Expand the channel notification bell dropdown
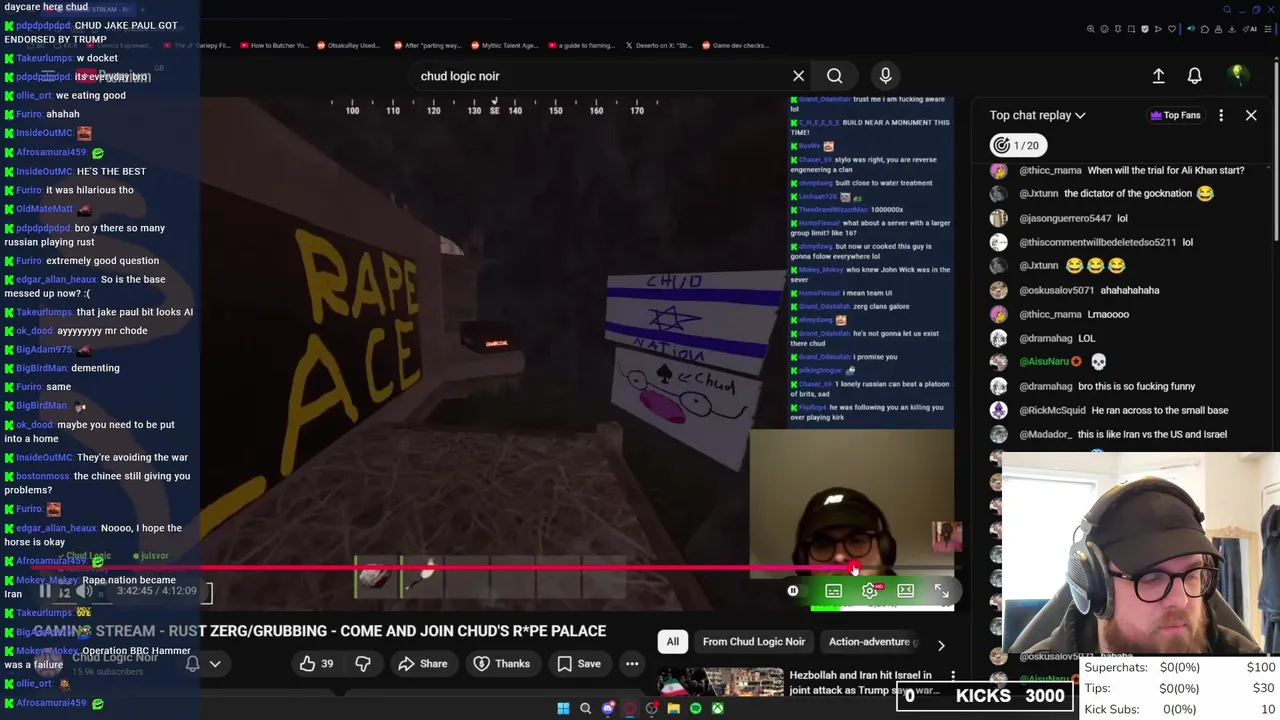The height and width of the screenshot is (720, 1280). pos(203,663)
